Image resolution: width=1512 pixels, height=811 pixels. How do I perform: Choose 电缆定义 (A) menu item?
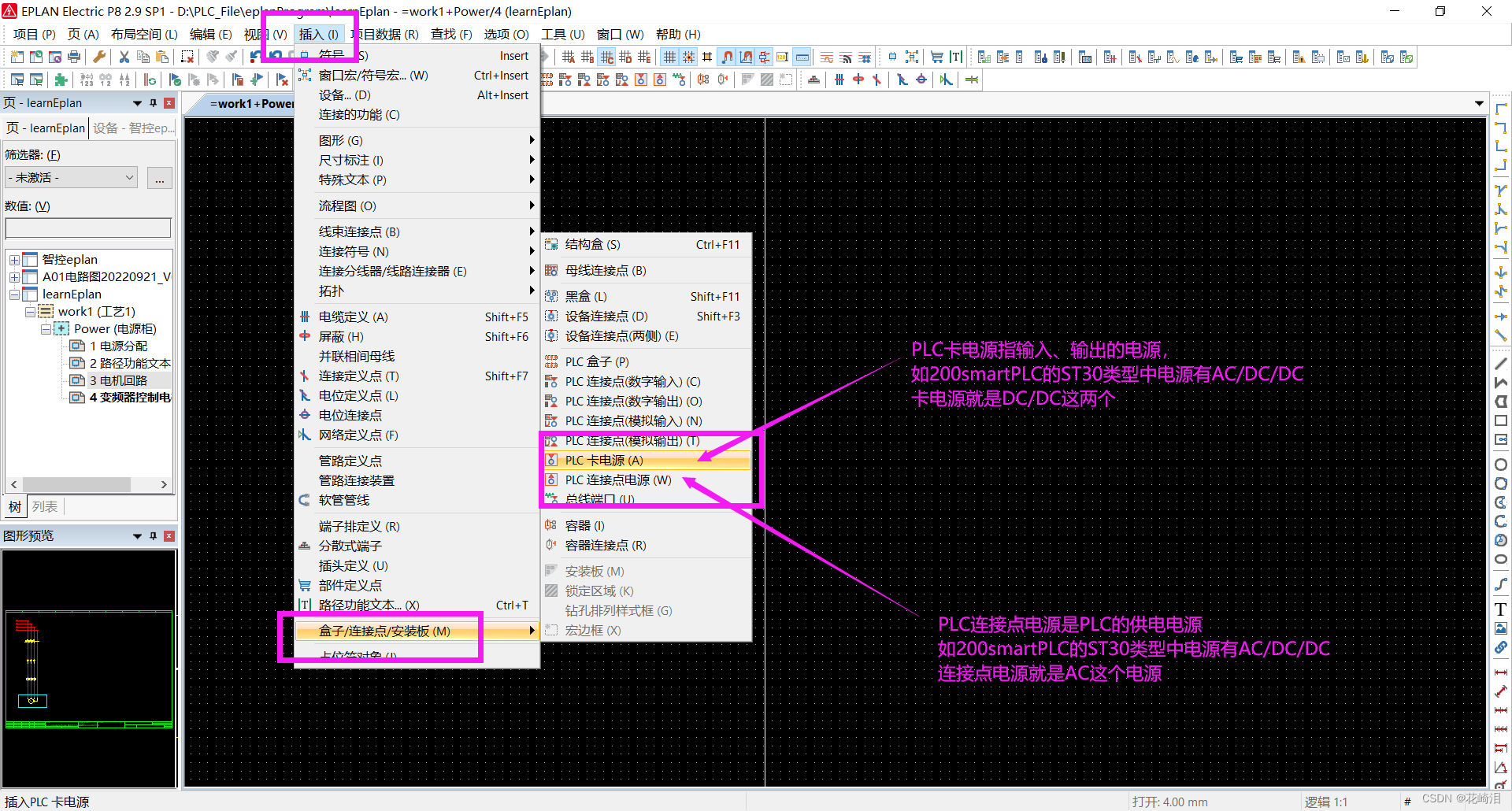point(417,317)
